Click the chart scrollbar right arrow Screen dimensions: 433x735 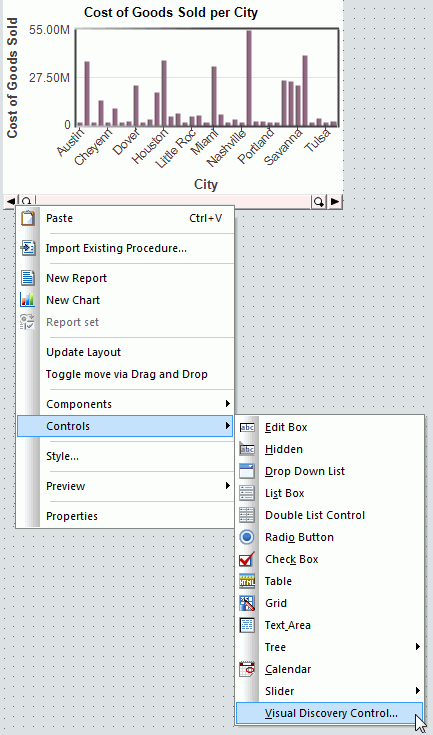click(335, 202)
